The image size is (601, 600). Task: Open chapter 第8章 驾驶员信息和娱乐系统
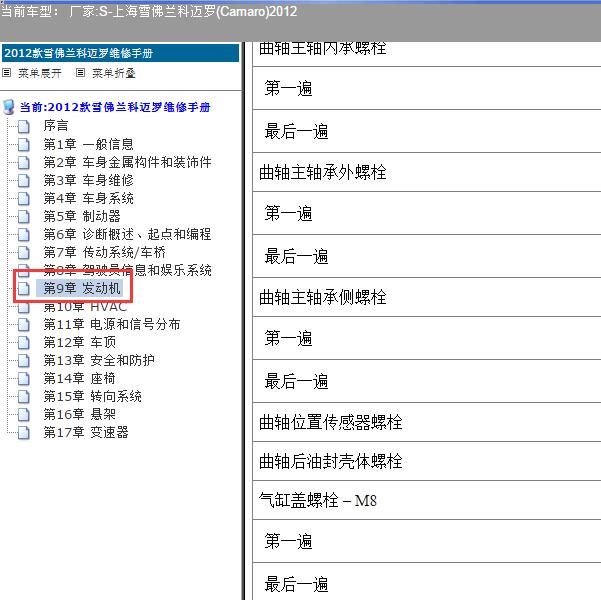[x=127, y=271]
